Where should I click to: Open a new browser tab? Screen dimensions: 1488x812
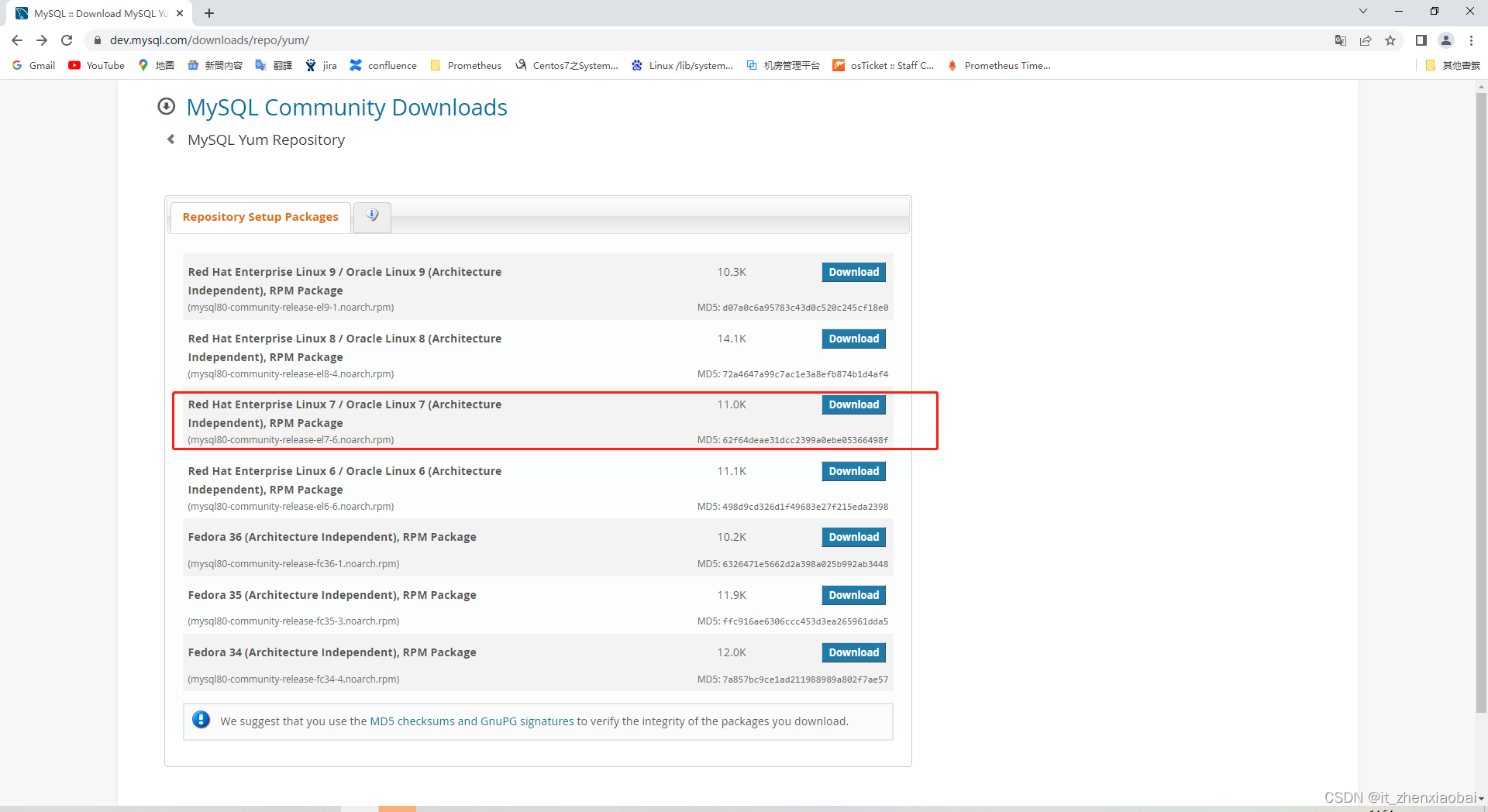209,13
